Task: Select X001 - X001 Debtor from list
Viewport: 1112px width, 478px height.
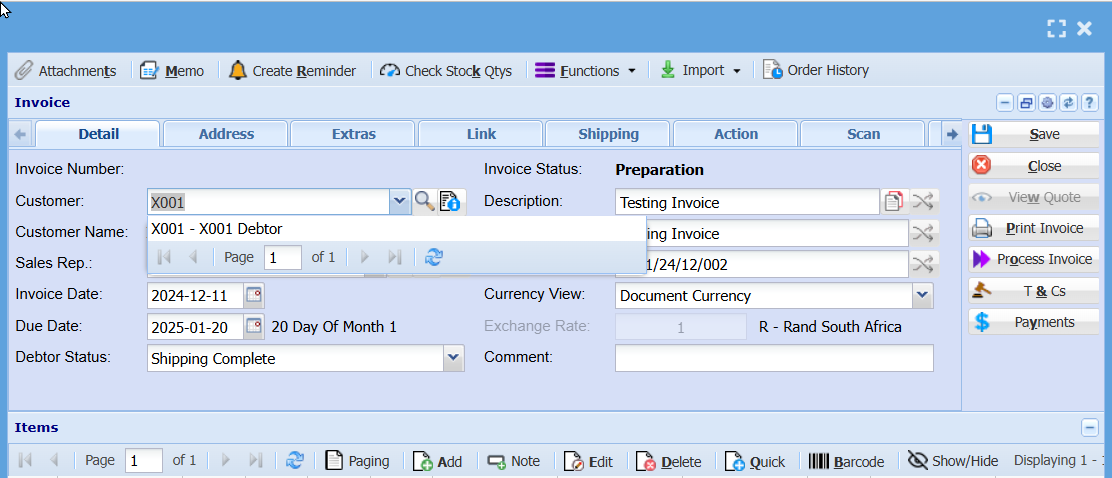Action: (x=396, y=229)
